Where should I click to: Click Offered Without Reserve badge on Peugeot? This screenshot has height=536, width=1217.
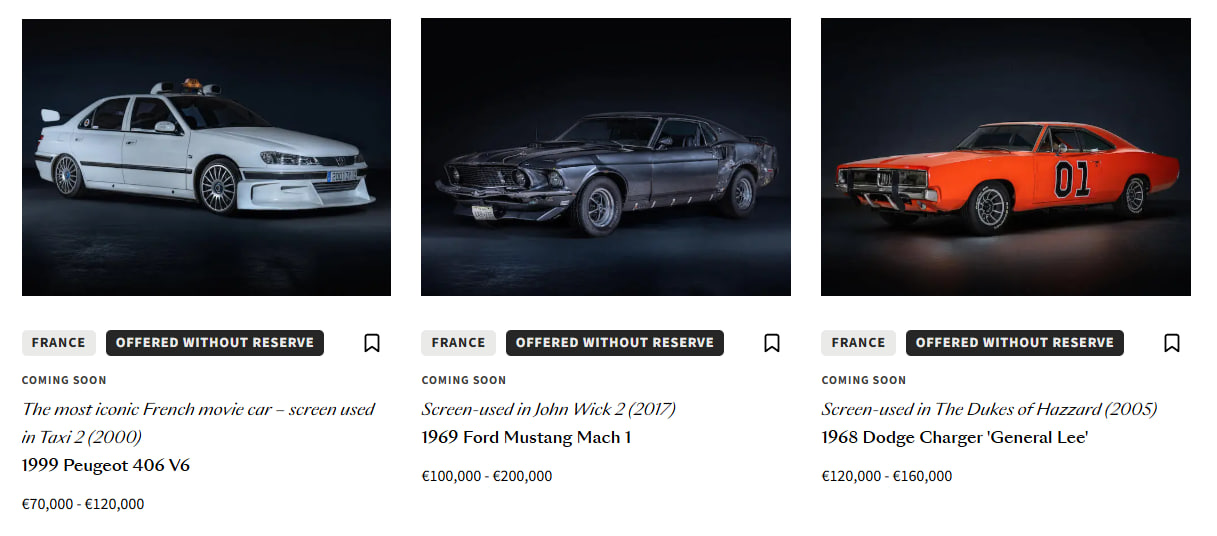pyautogui.click(x=215, y=343)
